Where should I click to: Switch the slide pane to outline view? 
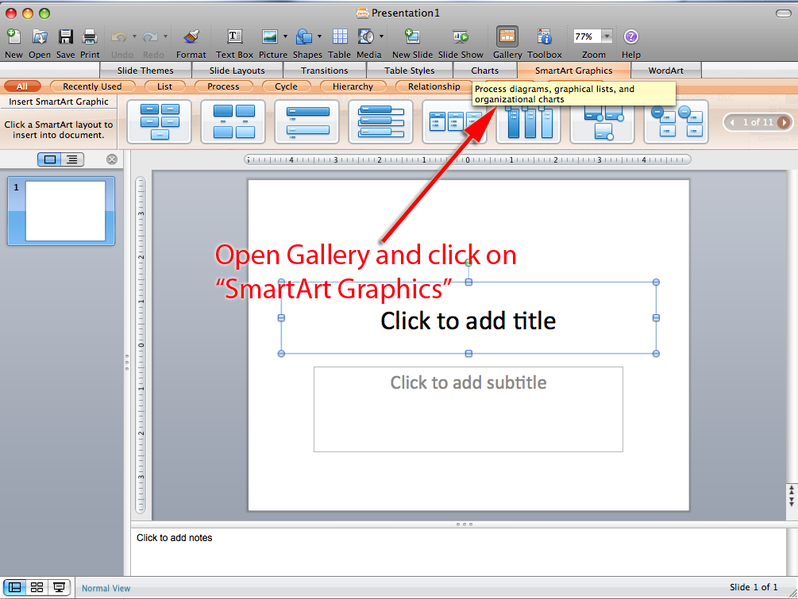[x=72, y=159]
